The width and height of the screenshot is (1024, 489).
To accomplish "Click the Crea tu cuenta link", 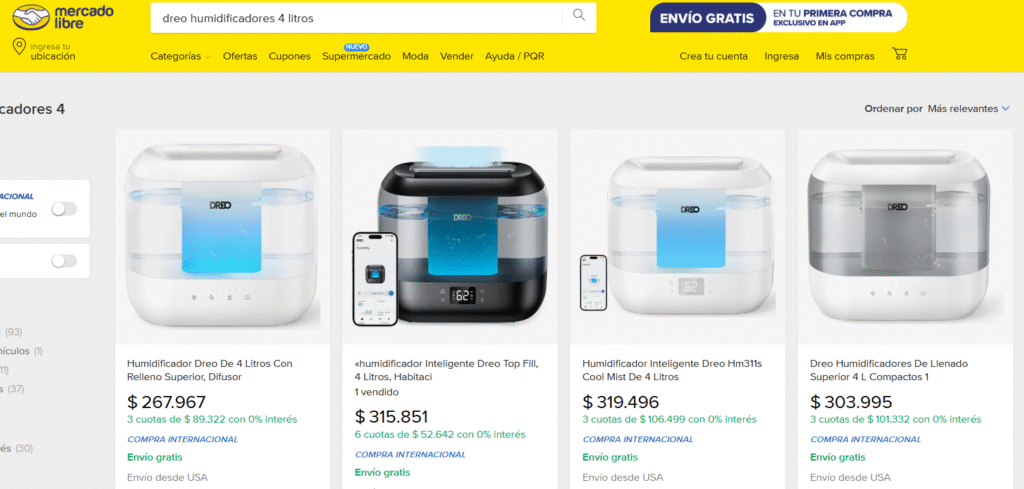I will 713,56.
